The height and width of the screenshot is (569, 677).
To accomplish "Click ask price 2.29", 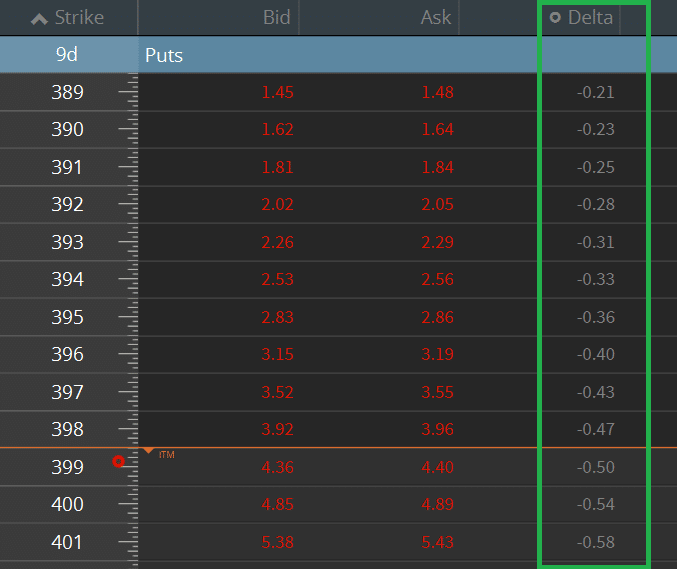I will coord(437,242).
